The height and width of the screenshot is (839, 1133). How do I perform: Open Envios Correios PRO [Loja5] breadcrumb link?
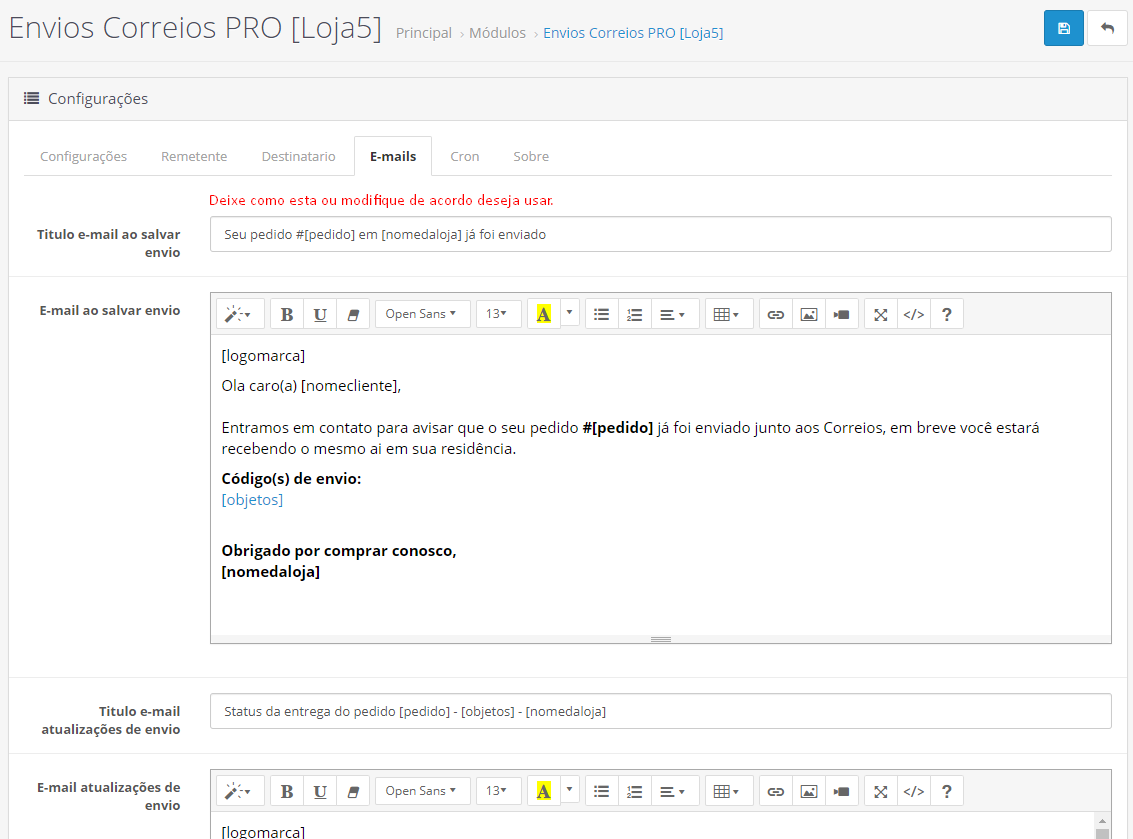tap(633, 33)
